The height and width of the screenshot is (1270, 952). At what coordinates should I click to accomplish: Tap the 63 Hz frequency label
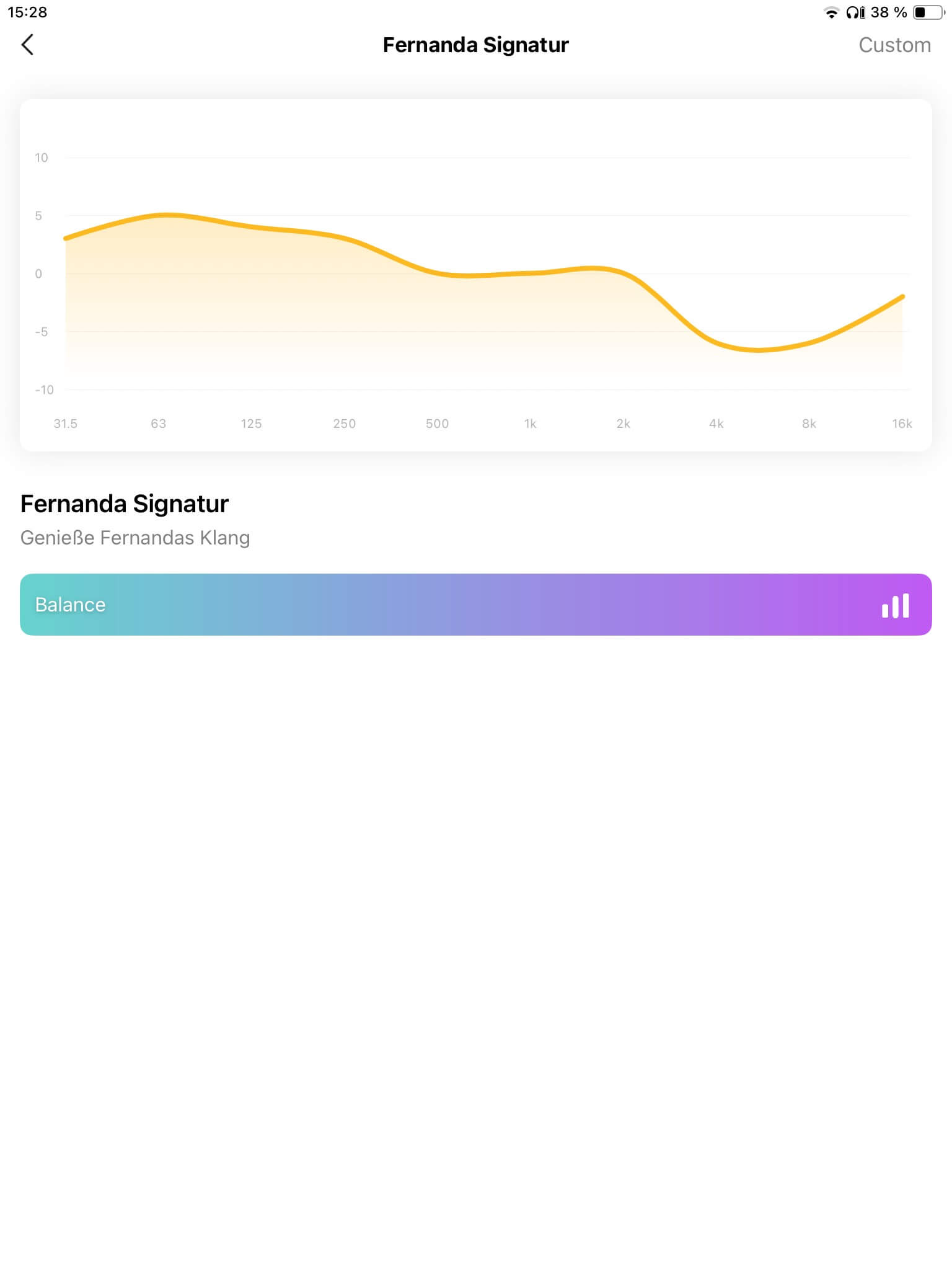point(158,424)
